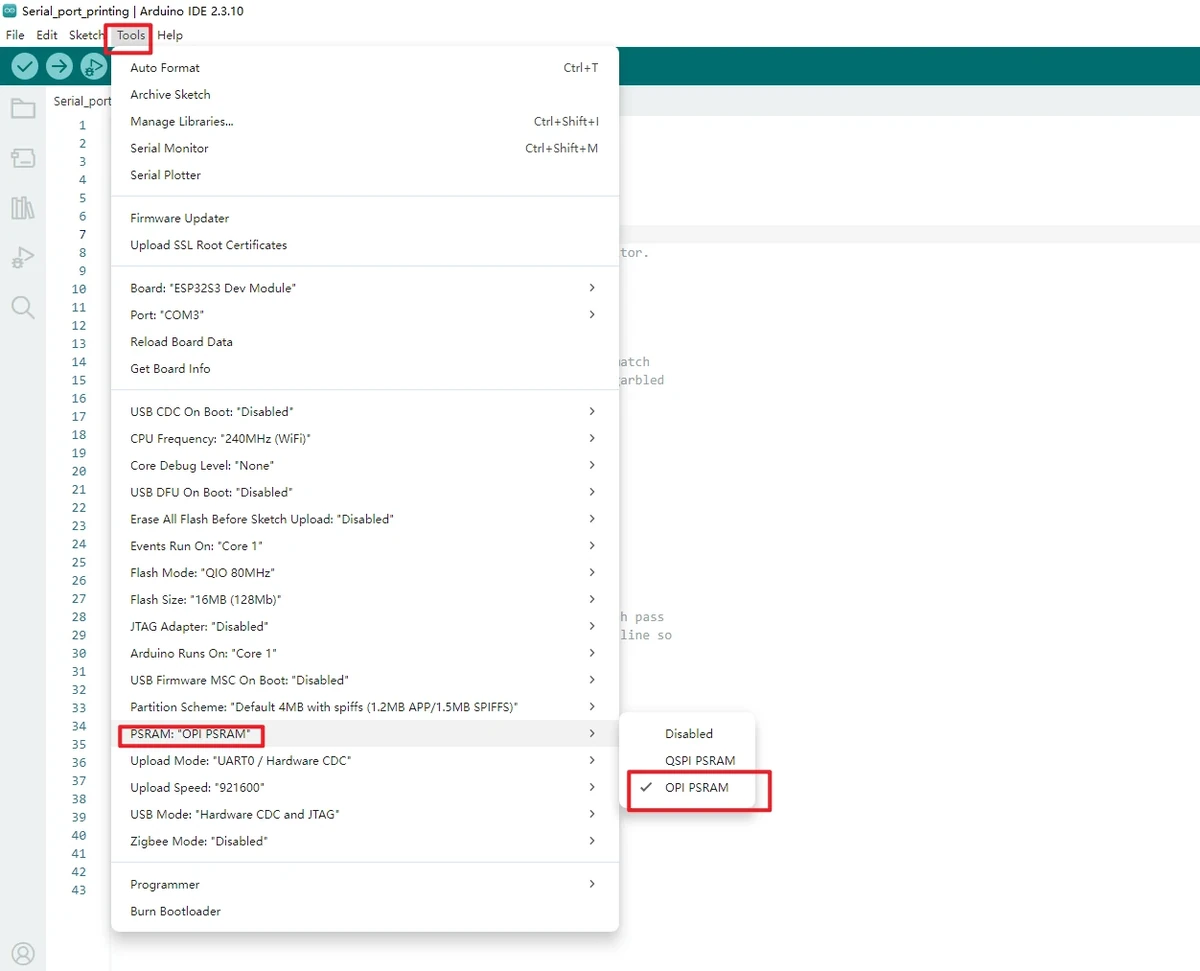Expand the Port COM3 submenu
This screenshot has height=971, width=1200.
[365, 315]
